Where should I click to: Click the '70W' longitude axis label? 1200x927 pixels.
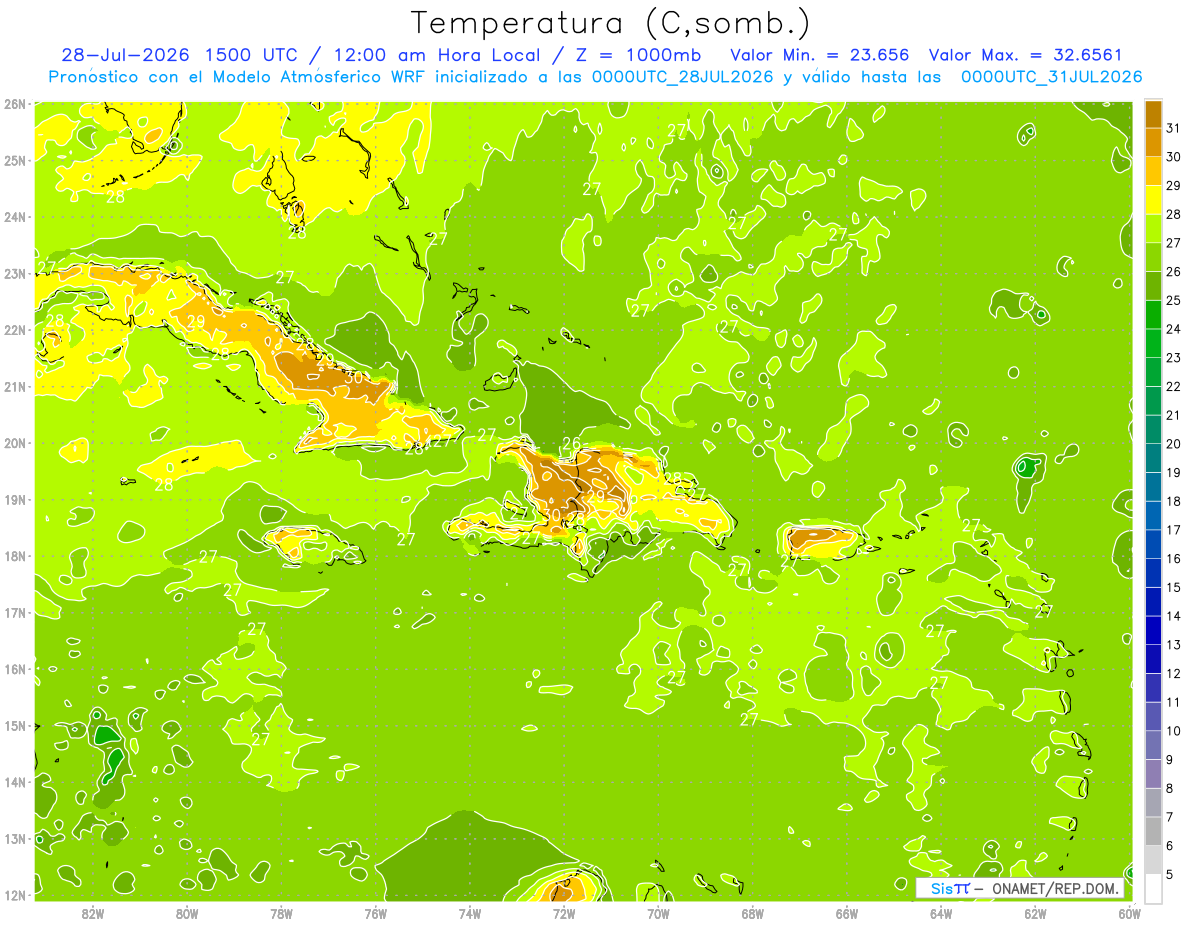658,912
